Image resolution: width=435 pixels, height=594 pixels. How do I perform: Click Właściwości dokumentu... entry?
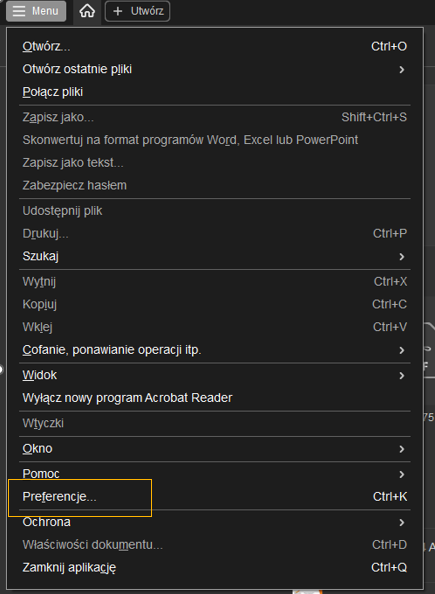(x=215, y=545)
